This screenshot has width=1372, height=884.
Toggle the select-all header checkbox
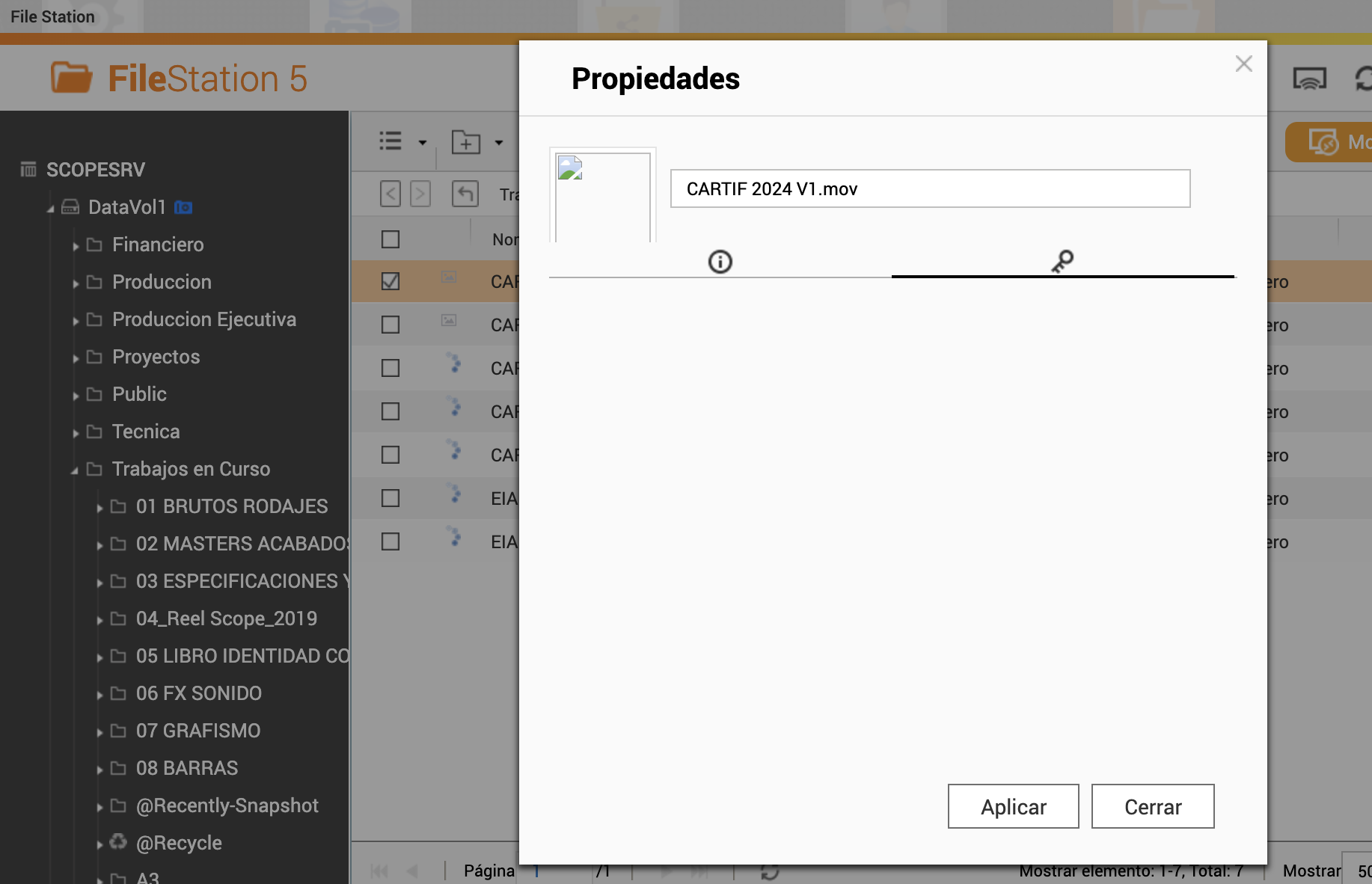pyautogui.click(x=391, y=239)
